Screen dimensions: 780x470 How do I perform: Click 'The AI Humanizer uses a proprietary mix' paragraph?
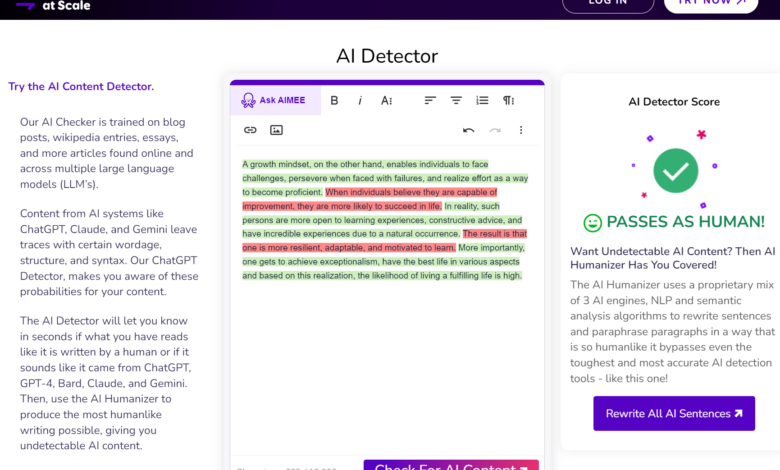coord(672,332)
